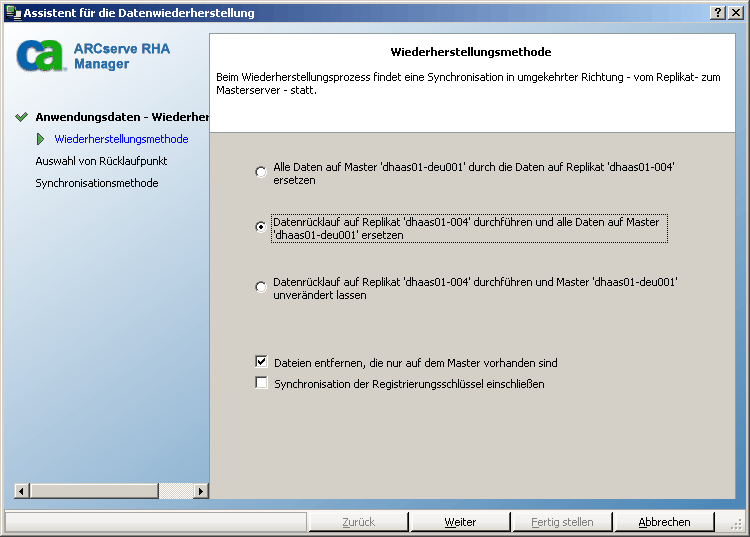This screenshot has height=537, width=750.
Task: Select 'Synchronisationsmethode' step
Action: pyautogui.click(x=97, y=183)
